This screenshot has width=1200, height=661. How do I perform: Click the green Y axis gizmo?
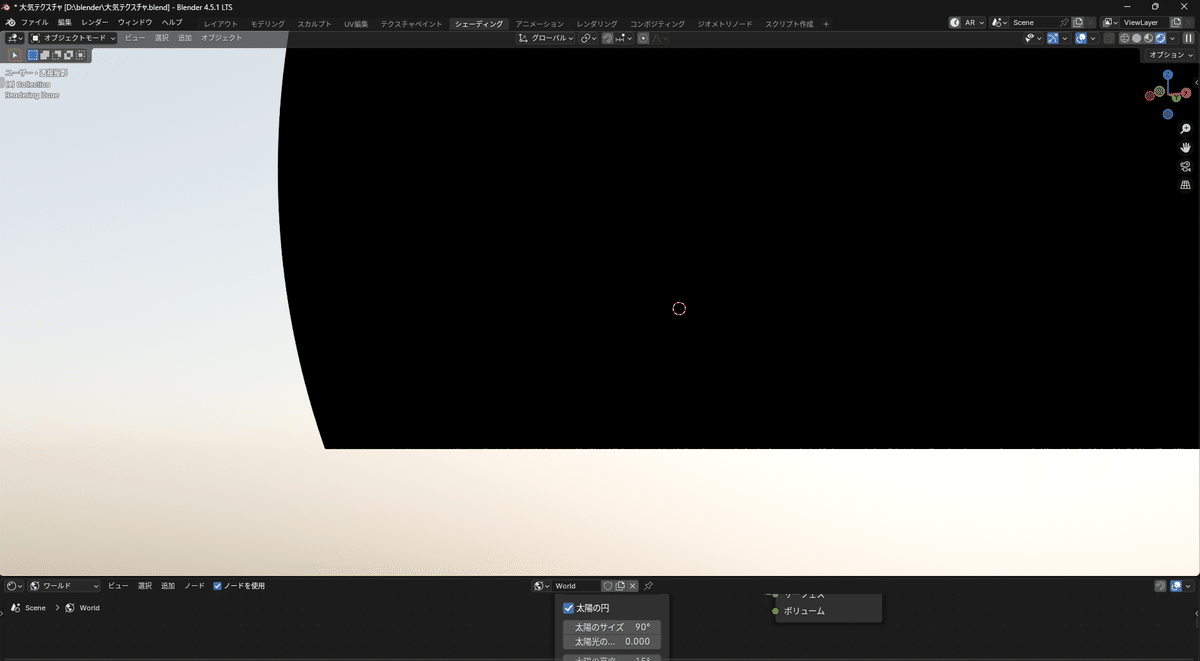click(x=1175, y=98)
